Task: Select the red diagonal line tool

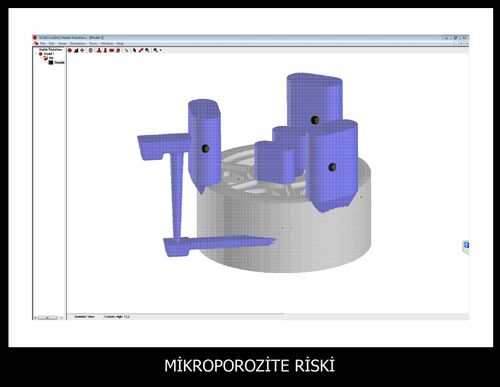Action: (141, 50)
